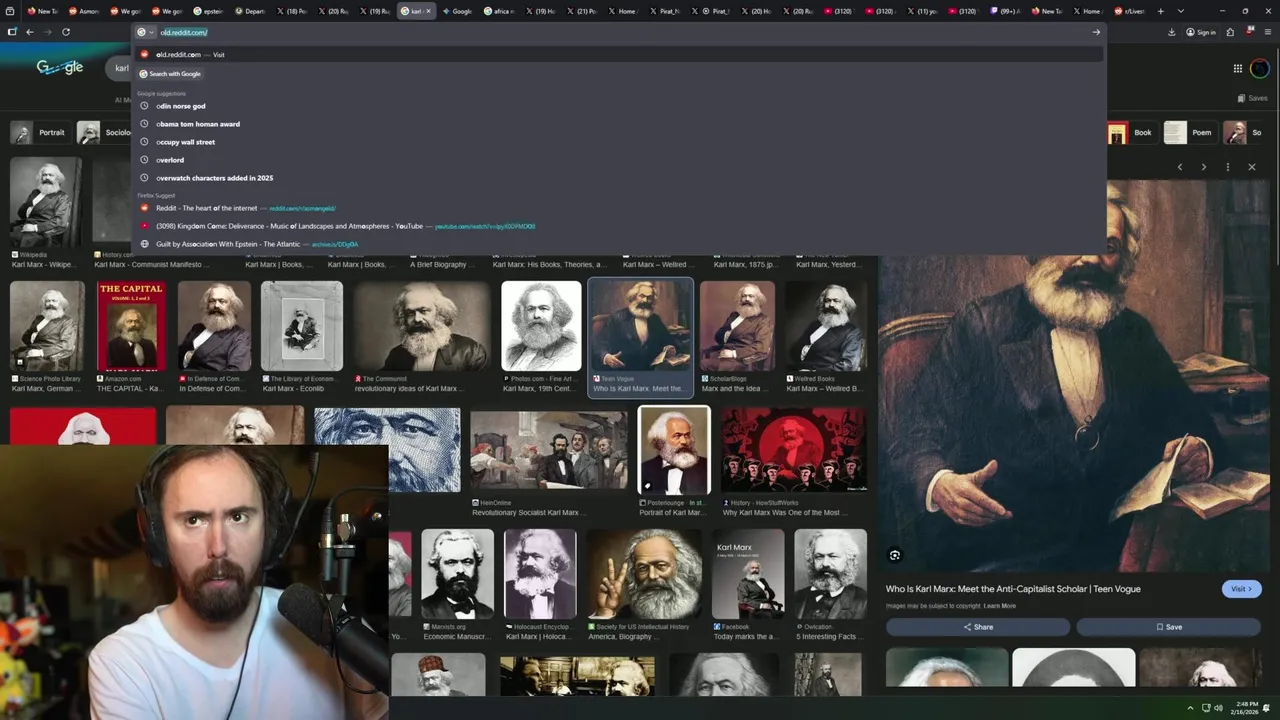This screenshot has width=1280, height=720.
Task: Click the red extension badge icon in toolbar
Action: (x=1251, y=32)
